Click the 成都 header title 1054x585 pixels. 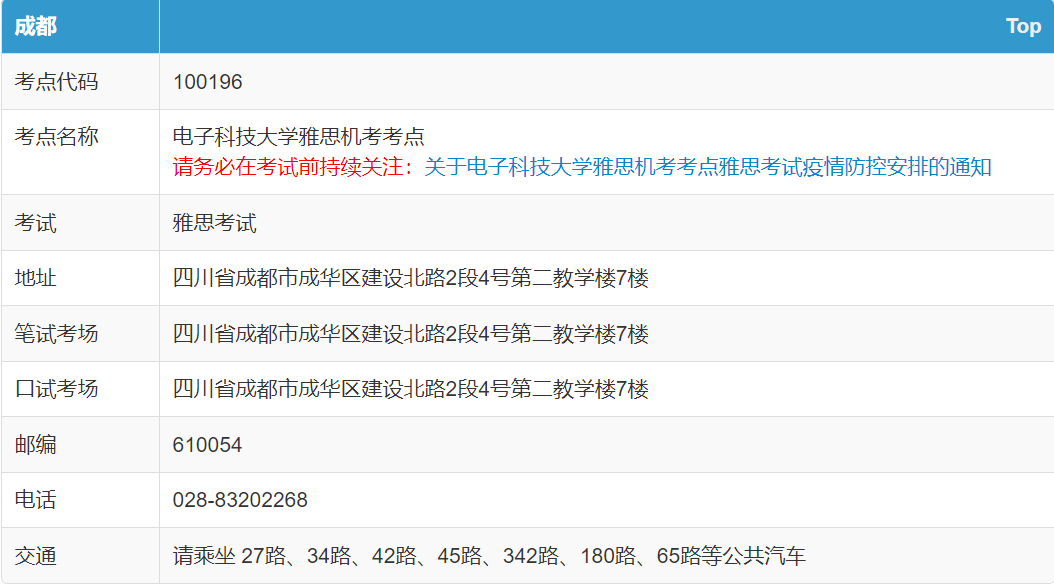point(36,27)
